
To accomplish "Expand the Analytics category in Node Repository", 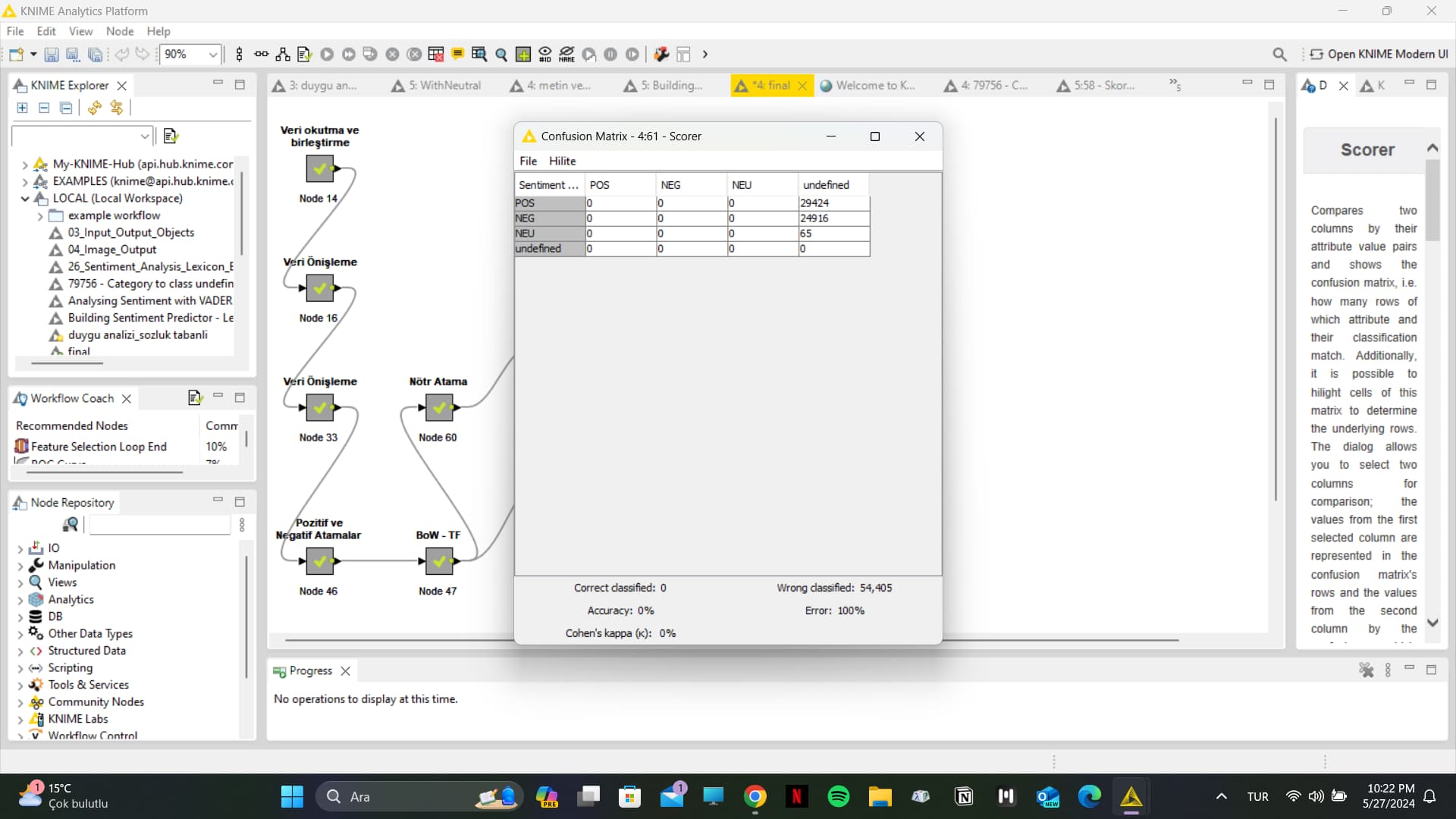I will point(20,600).
